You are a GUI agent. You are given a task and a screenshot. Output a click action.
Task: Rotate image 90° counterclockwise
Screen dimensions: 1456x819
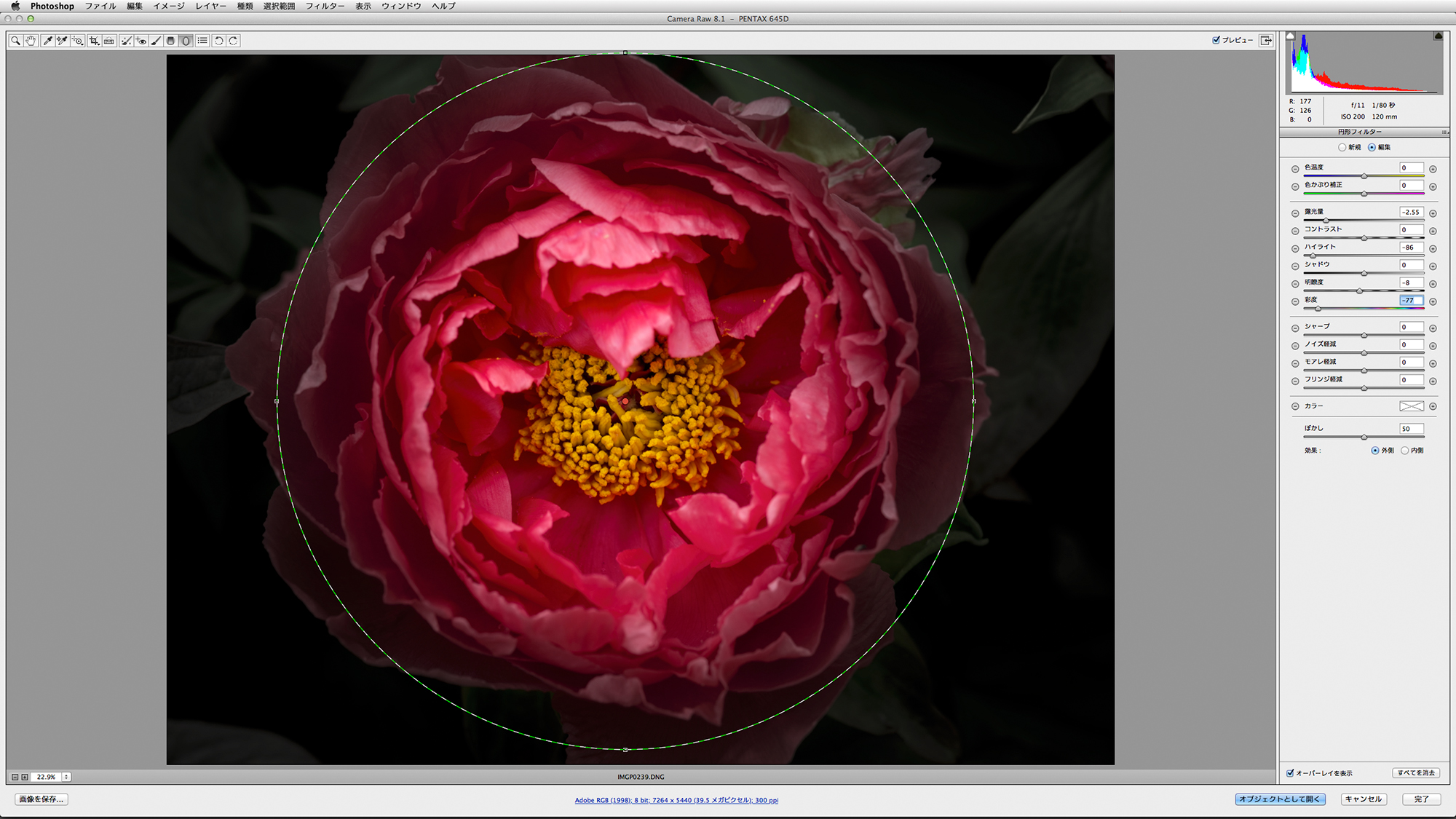pyautogui.click(x=218, y=41)
